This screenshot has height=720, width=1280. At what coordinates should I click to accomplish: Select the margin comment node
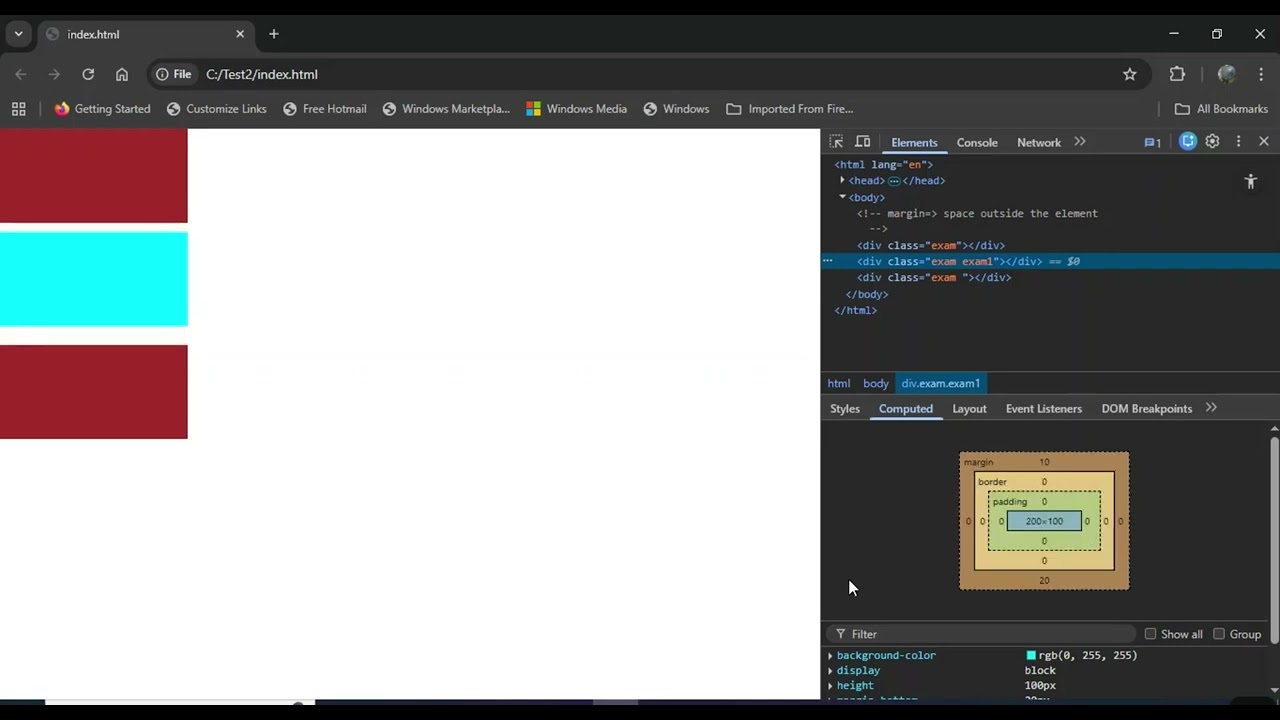[977, 221]
